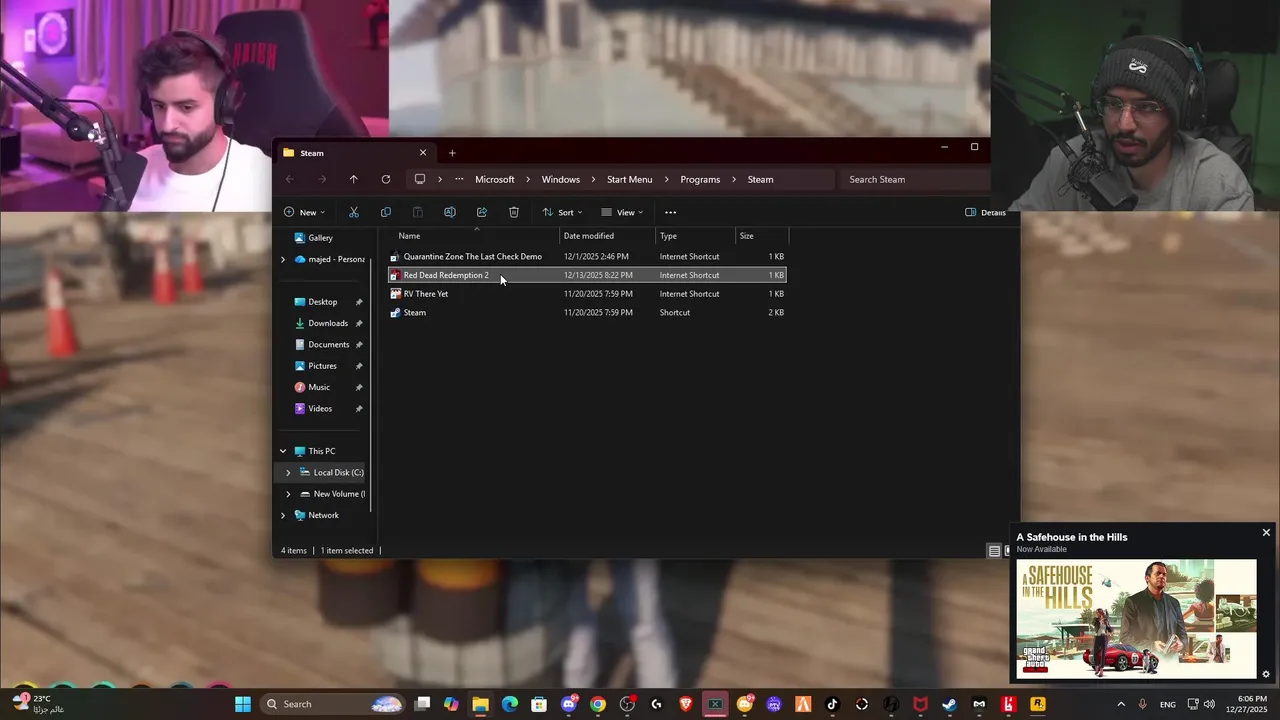The width and height of the screenshot is (1280, 720).
Task: Click the taskbar Search box
Action: coord(334,704)
